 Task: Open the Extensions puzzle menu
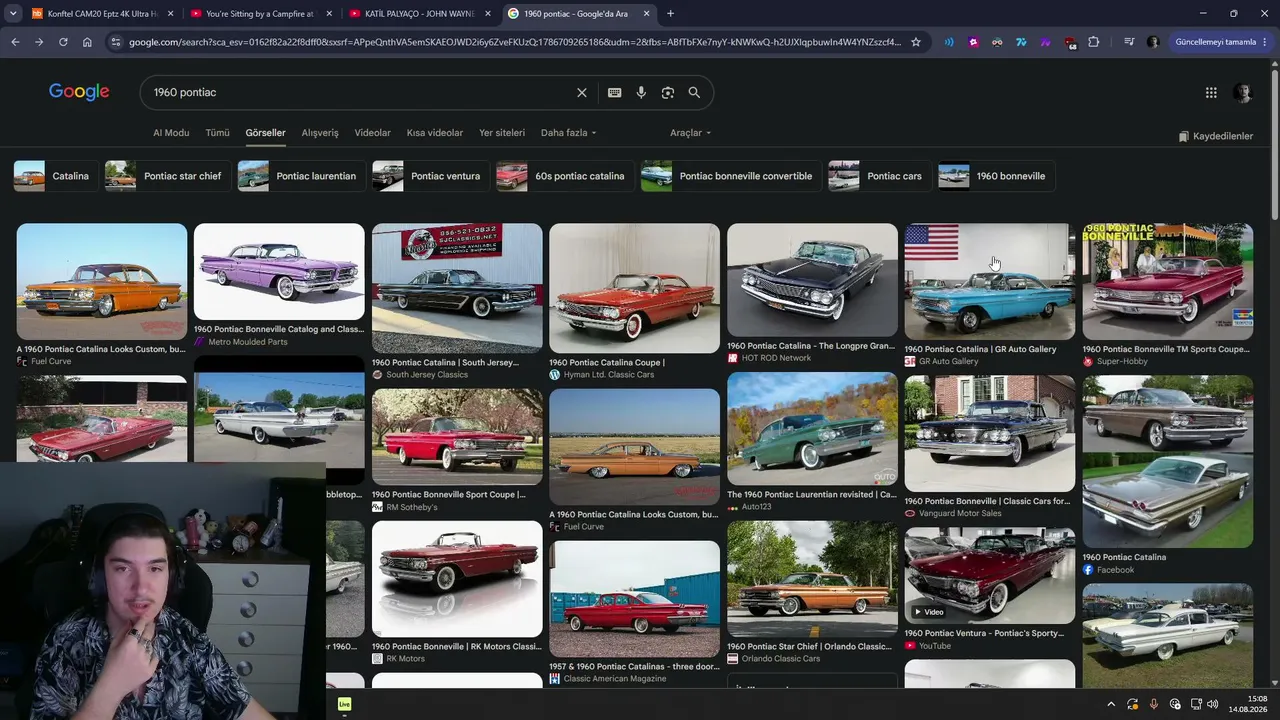[1093, 42]
